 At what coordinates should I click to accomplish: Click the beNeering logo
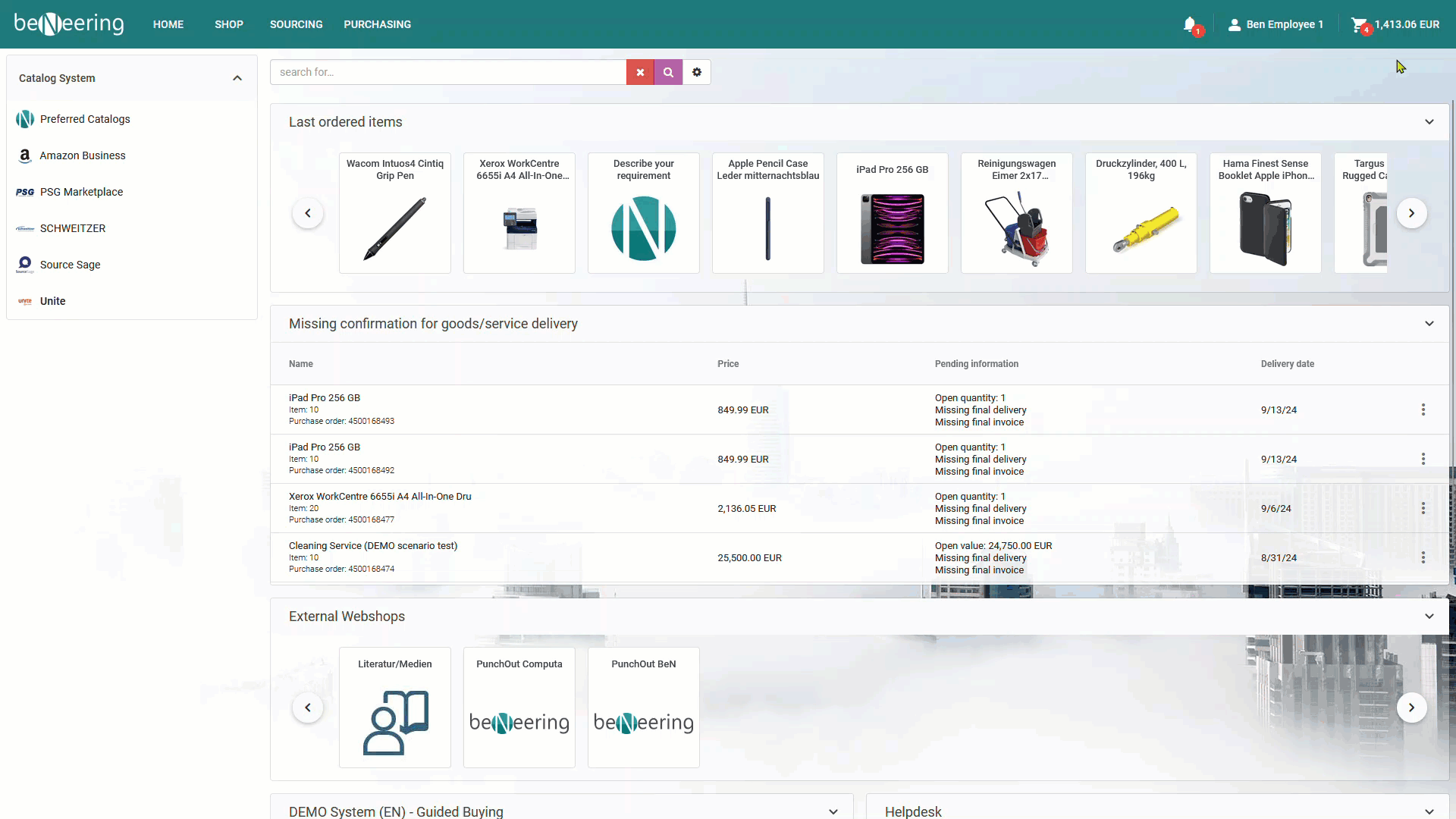(x=69, y=24)
